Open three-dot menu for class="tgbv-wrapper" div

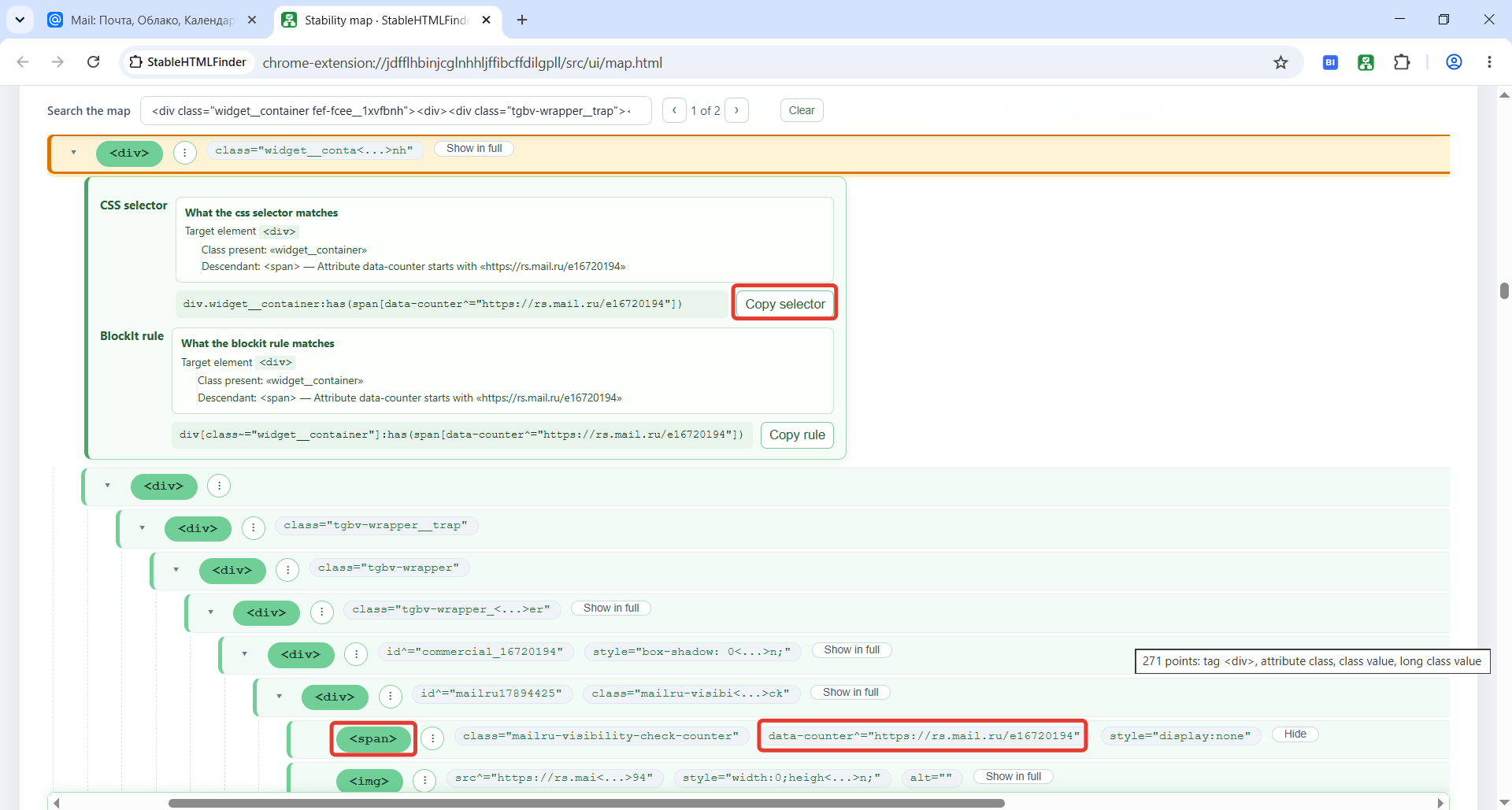coord(287,570)
